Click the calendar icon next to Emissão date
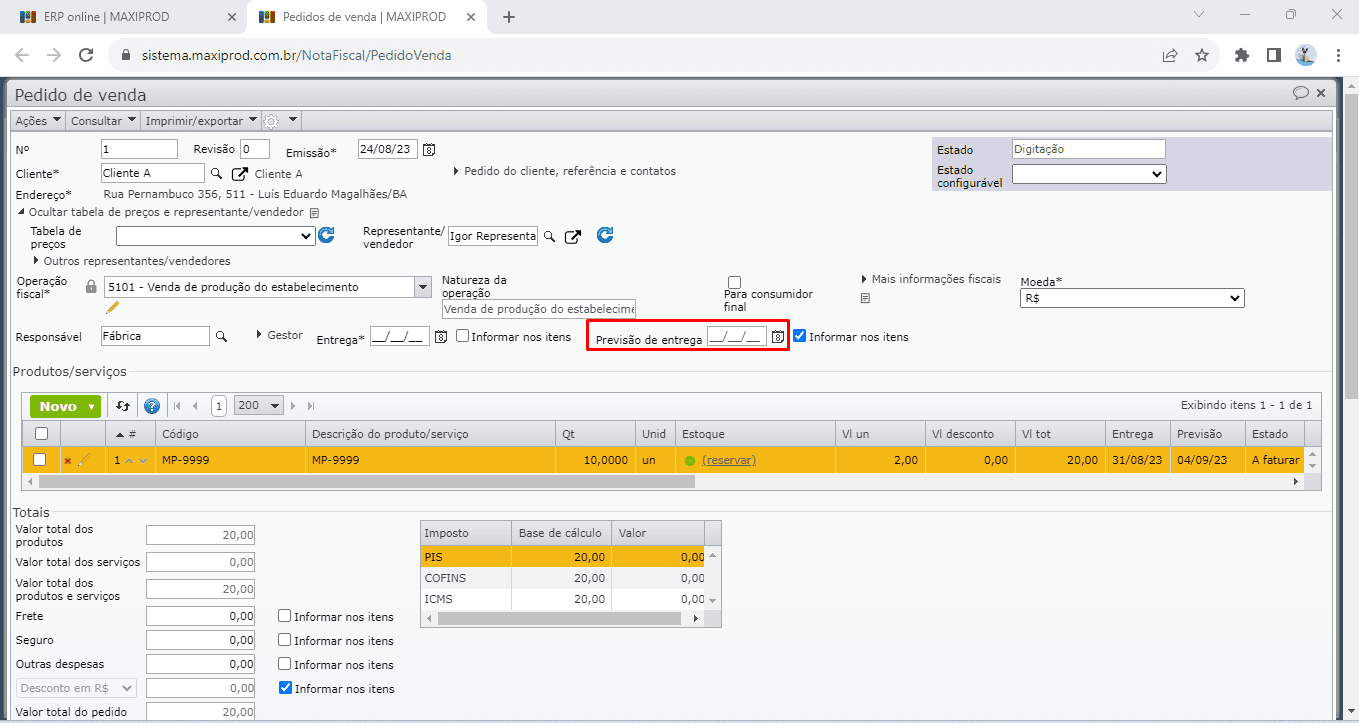 pyautogui.click(x=429, y=150)
